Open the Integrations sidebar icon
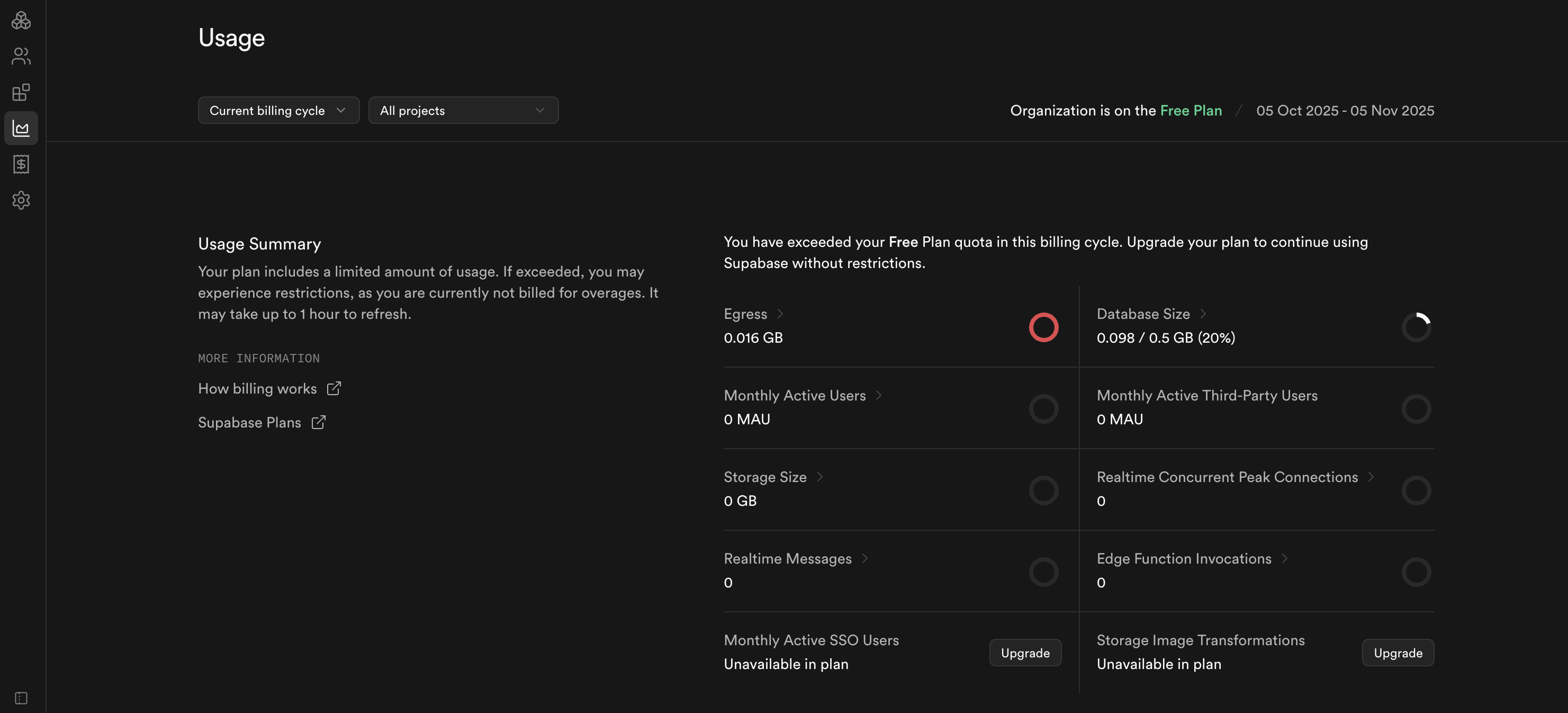The width and height of the screenshot is (1568, 713). tap(21, 93)
